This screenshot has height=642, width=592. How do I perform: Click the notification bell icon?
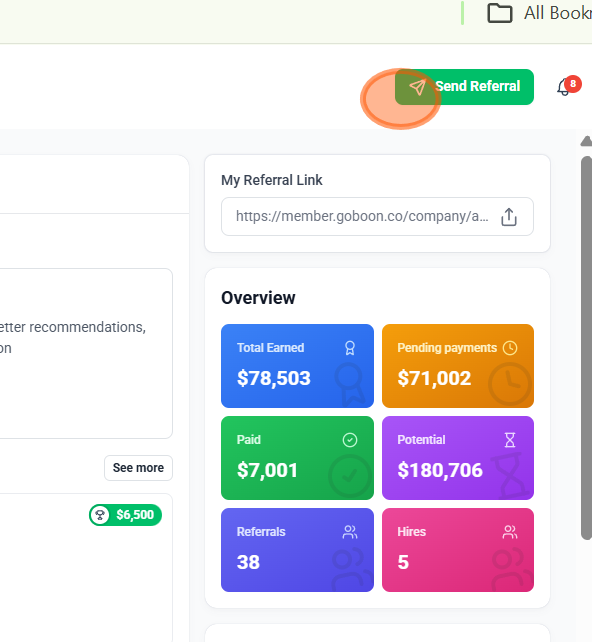(564, 87)
